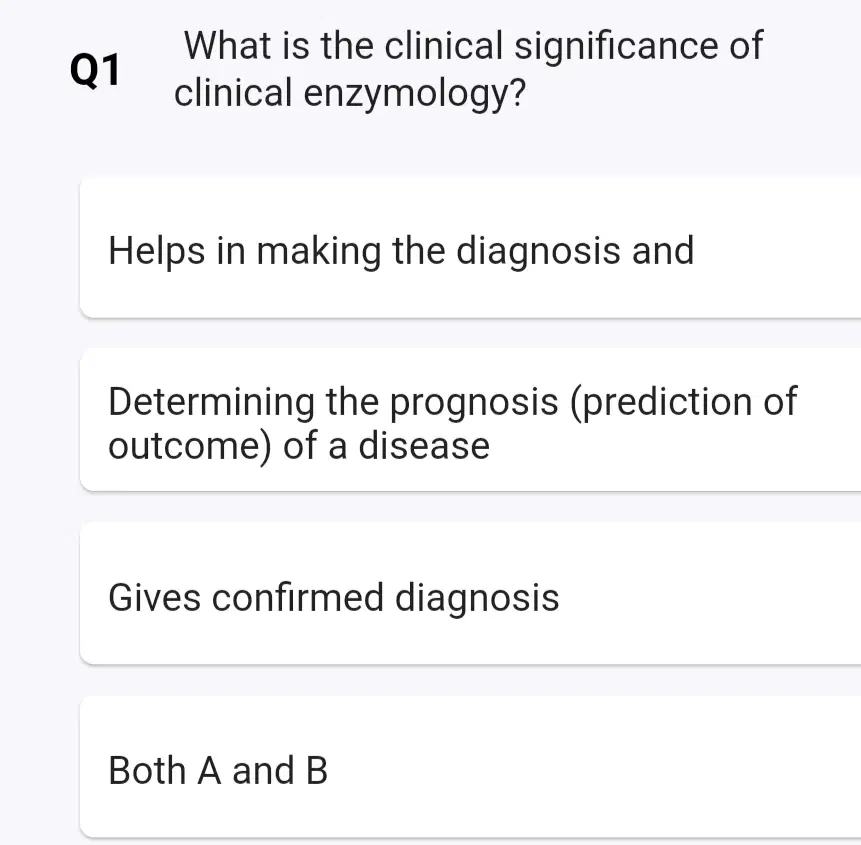The image size is (861, 845).
Task: Select the option starting with 'Determining'
Action: pyautogui.click(x=470, y=421)
